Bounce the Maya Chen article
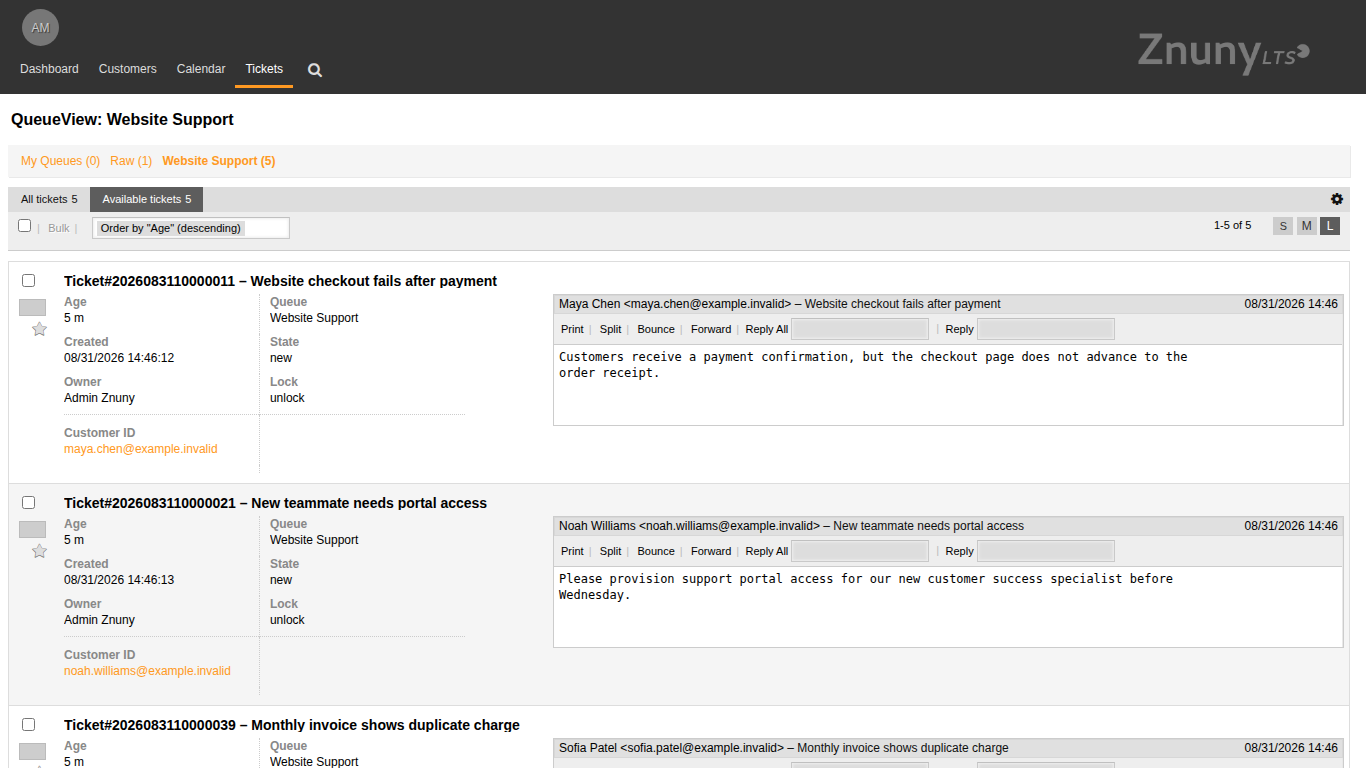1366x768 pixels. pos(656,329)
